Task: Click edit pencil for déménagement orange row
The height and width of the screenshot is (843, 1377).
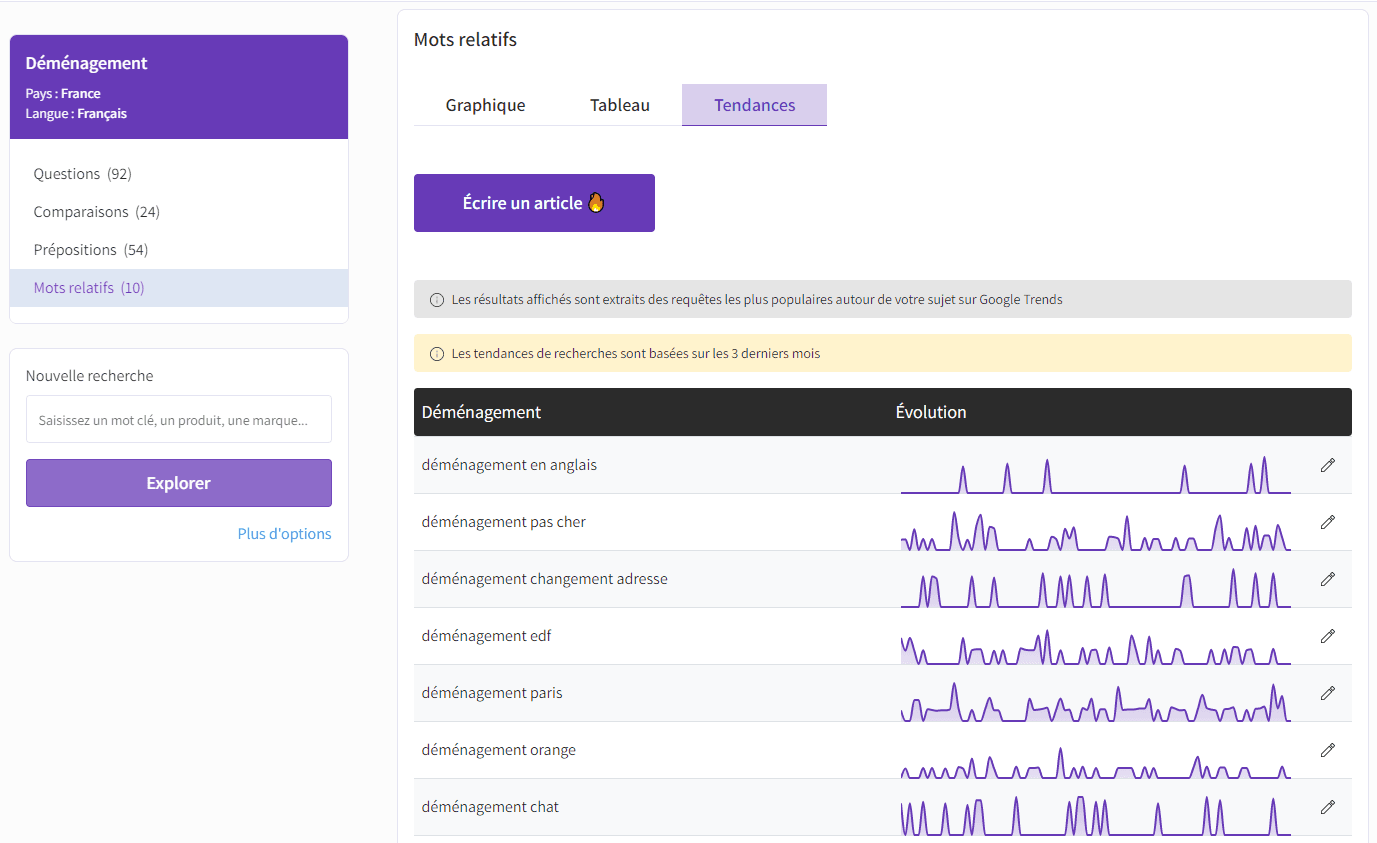Action: pos(1327,750)
